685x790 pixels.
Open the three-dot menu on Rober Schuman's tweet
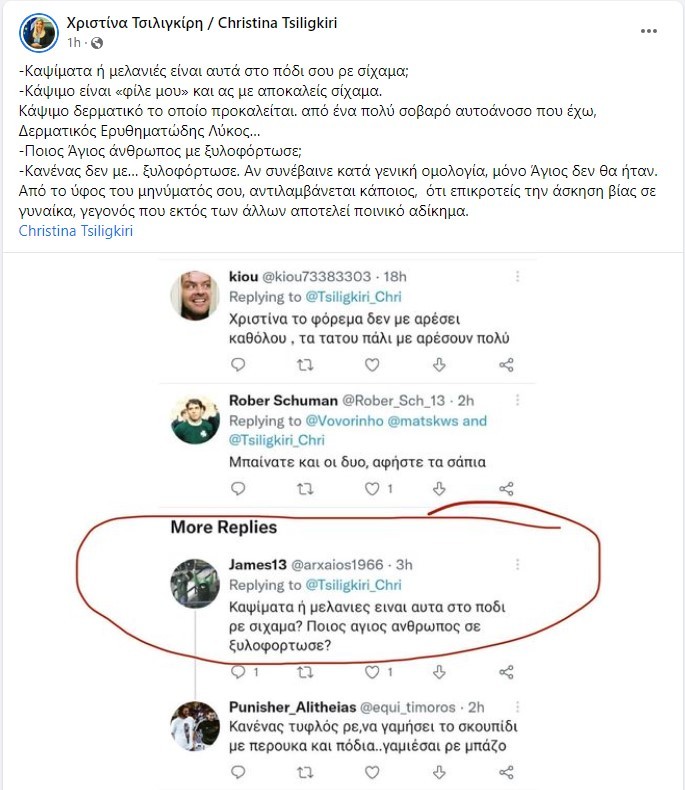(517, 400)
